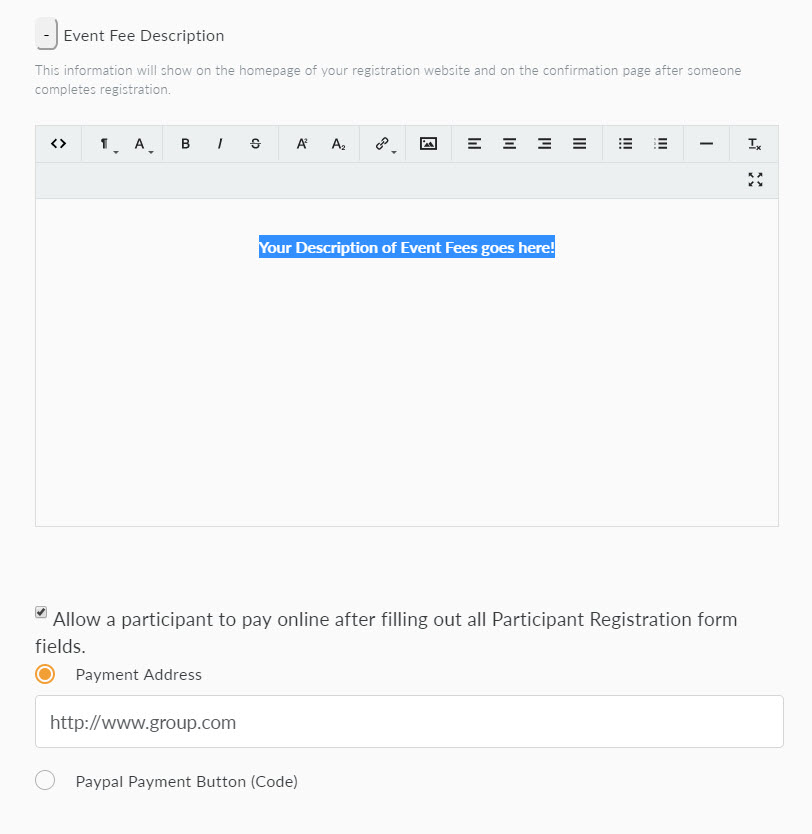Open the font size dropdown
This screenshot has height=834, width=812.
point(142,144)
